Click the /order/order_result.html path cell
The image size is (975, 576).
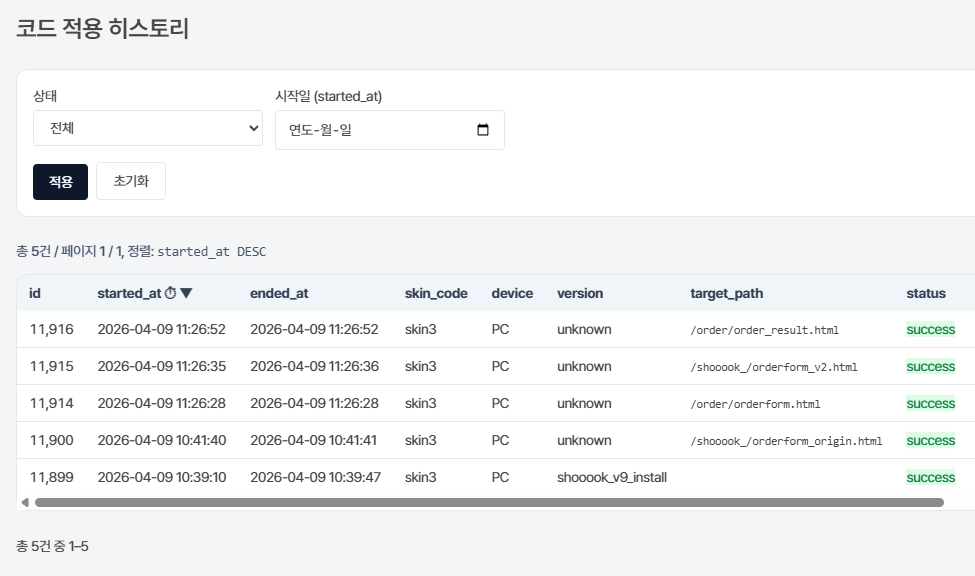point(764,330)
